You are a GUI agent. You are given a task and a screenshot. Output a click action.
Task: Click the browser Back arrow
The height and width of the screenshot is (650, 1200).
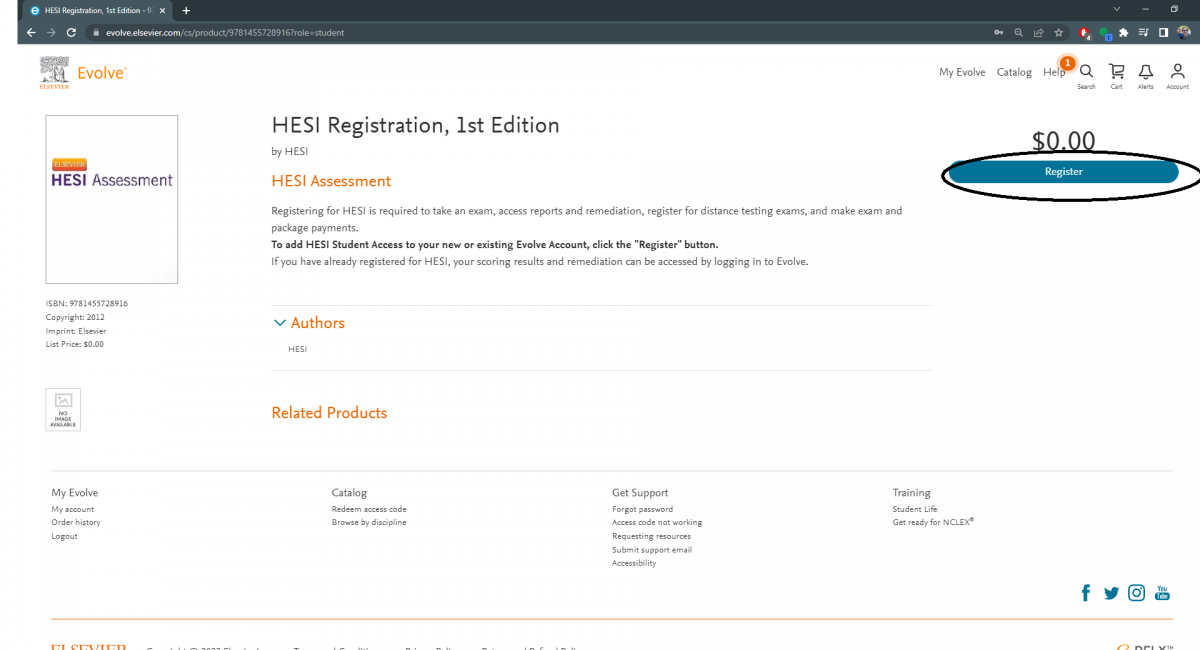[x=31, y=32]
